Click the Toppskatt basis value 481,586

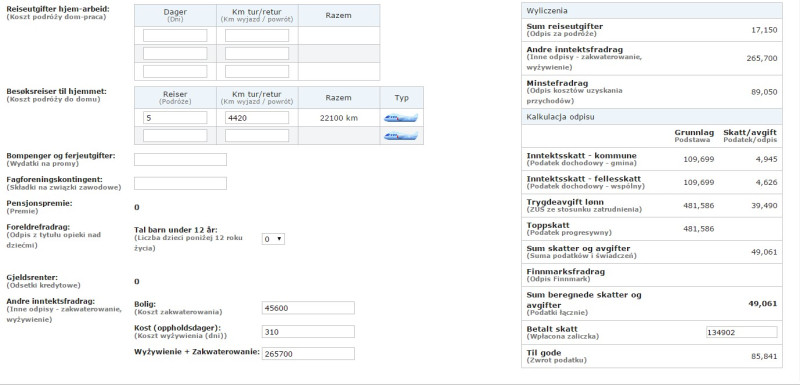coord(698,229)
